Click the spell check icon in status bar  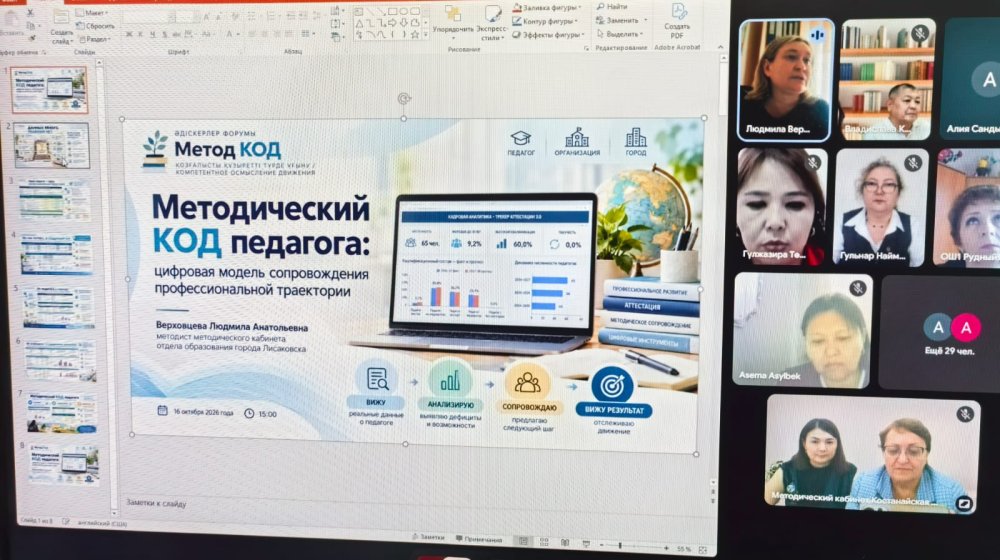click(x=65, y=522)
